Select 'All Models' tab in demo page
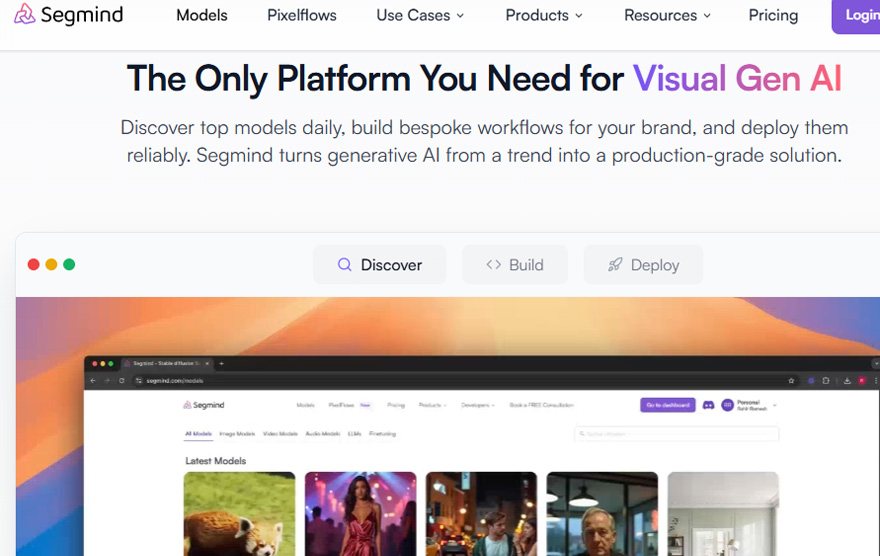880x556 pixels. (x=199, y=434)
